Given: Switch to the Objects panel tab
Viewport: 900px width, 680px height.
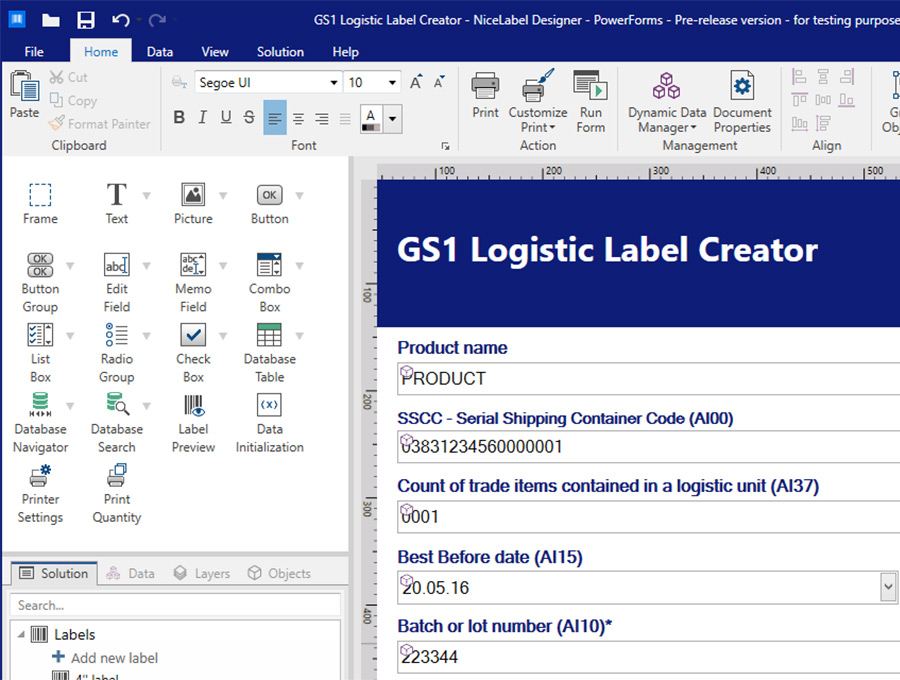Looking at the screenshot, I should pos(279,573).
